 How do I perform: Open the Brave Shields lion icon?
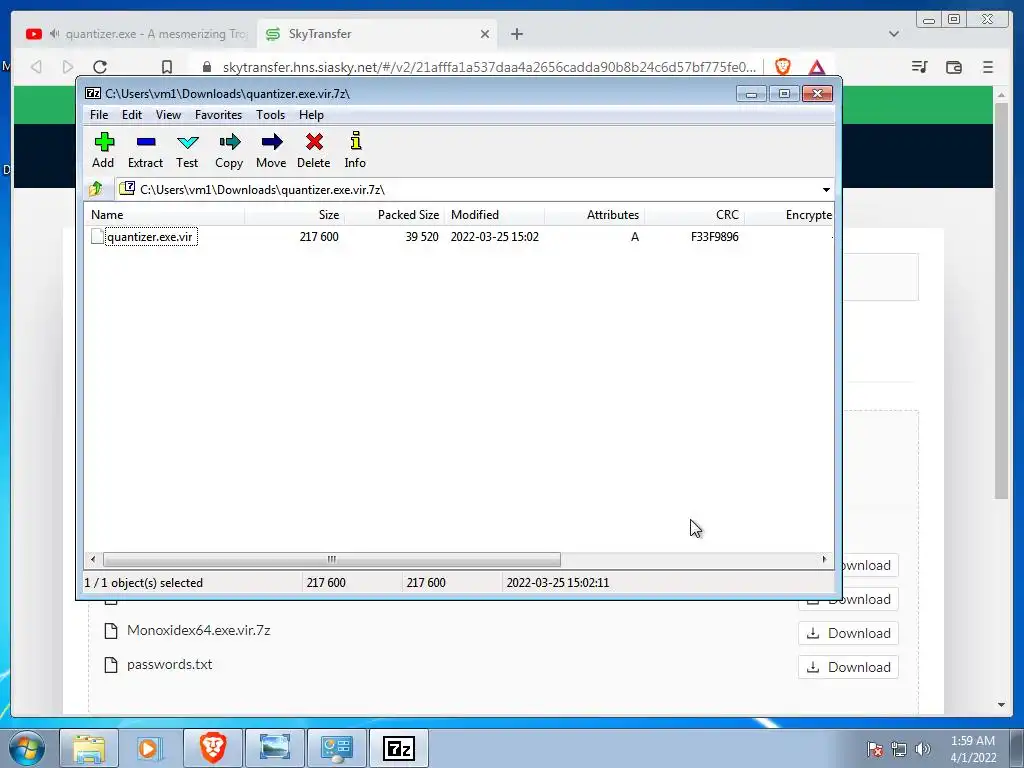782,67
